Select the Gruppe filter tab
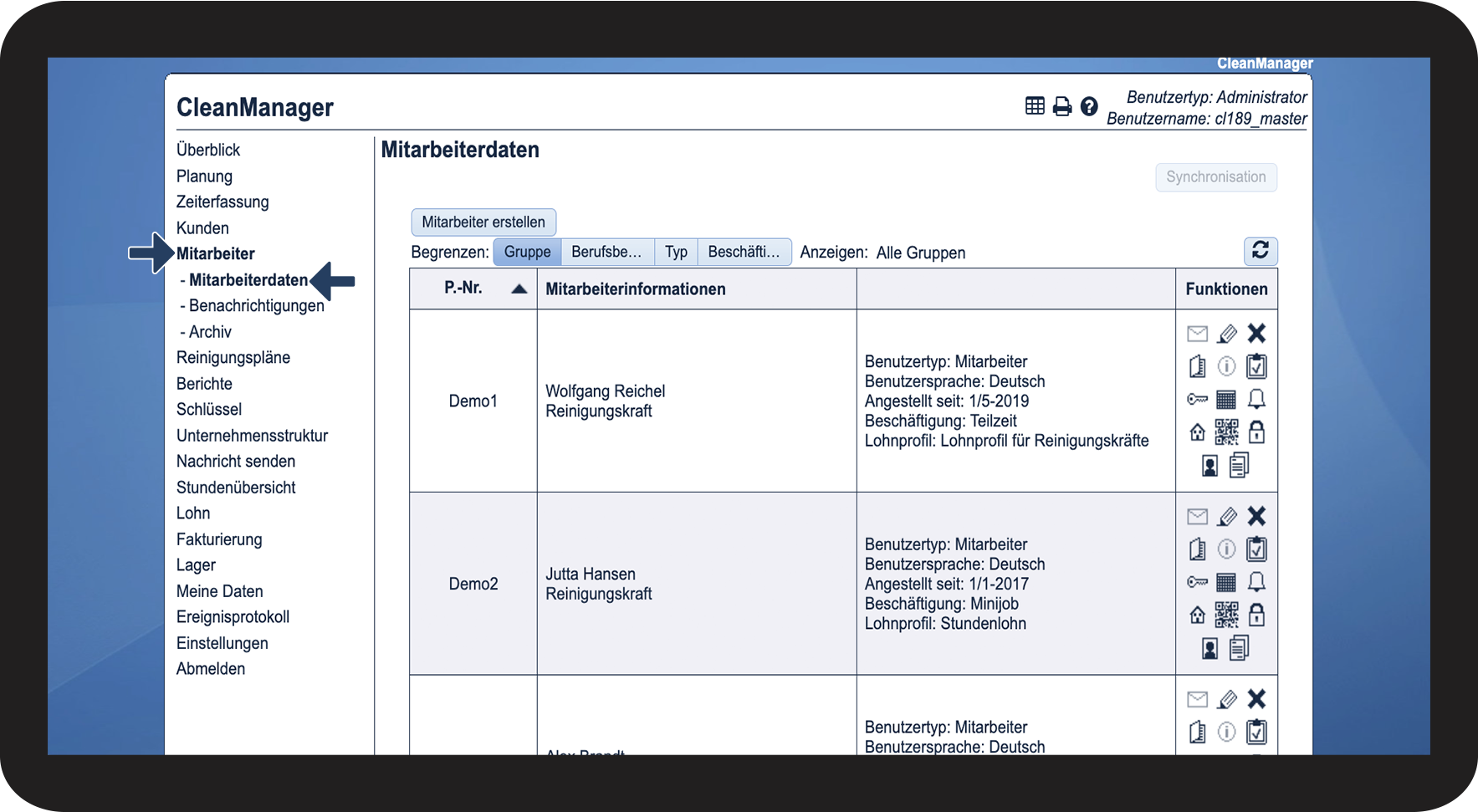 click(527, 252)
